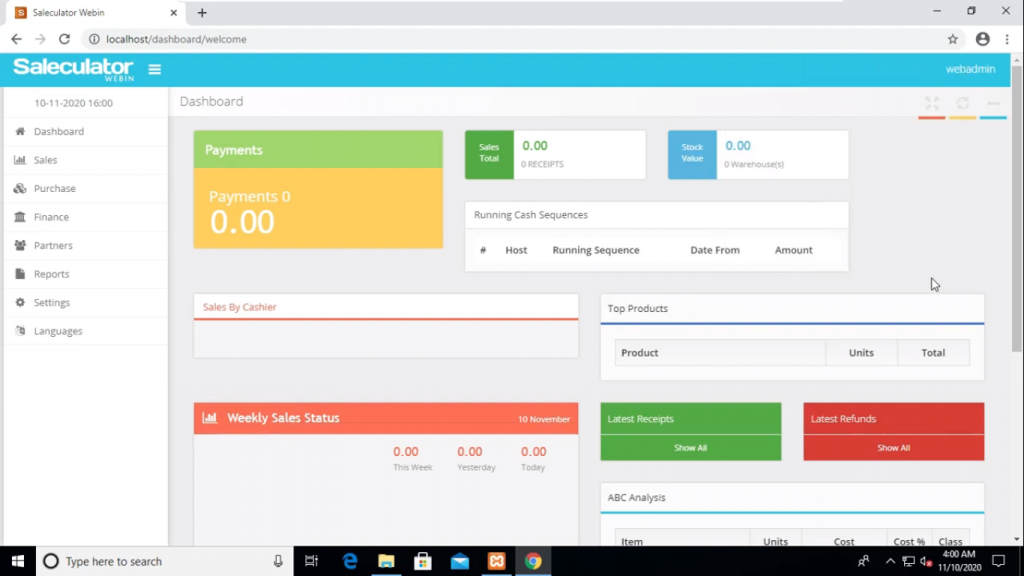
Task: Open taskbar clock and date
Action: pyautogui.click(x=959, y=561)
